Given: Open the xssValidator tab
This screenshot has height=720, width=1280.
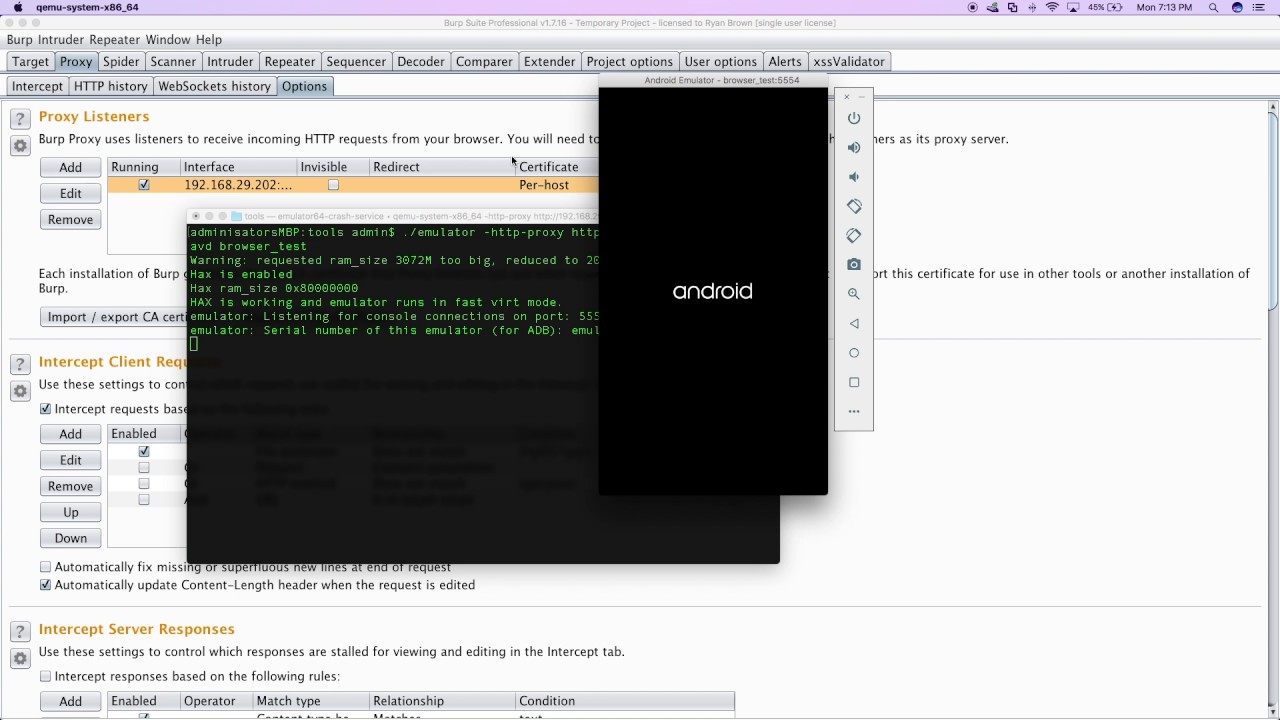Looking at the screenshot, I should (x=849, y=62).
